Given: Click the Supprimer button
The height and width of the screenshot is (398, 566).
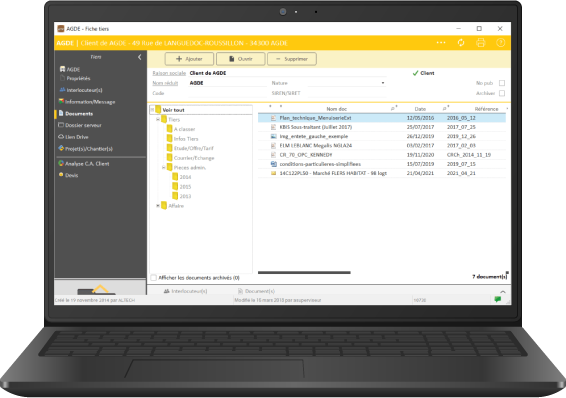Looking at the screenshot, I should 292,59.
